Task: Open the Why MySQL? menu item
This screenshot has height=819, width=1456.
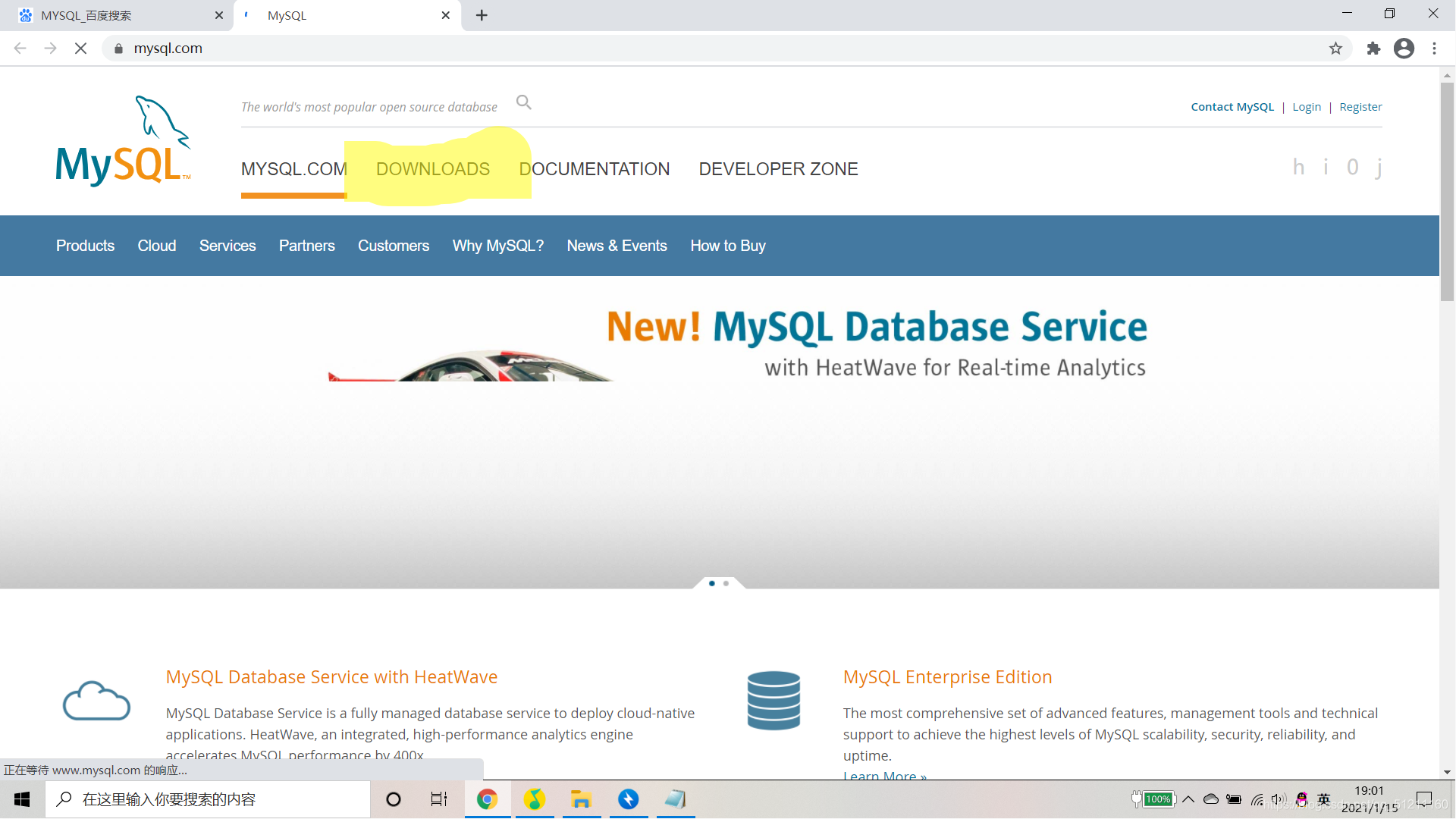Action: 498,246
